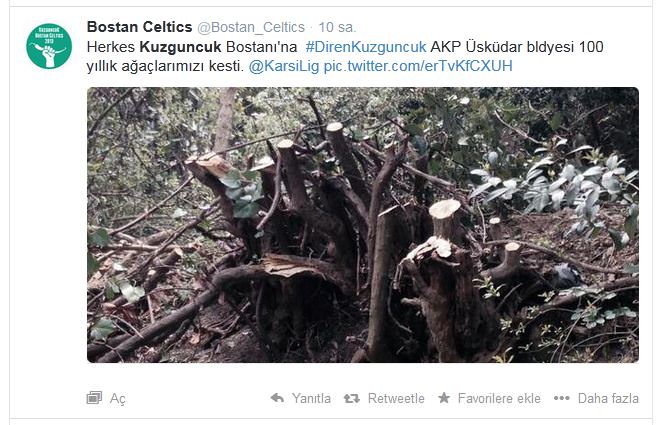Visit the @Bostan_Celtics handle
The width and height of the screenshot is (658, 425).
tap(251, 27)
